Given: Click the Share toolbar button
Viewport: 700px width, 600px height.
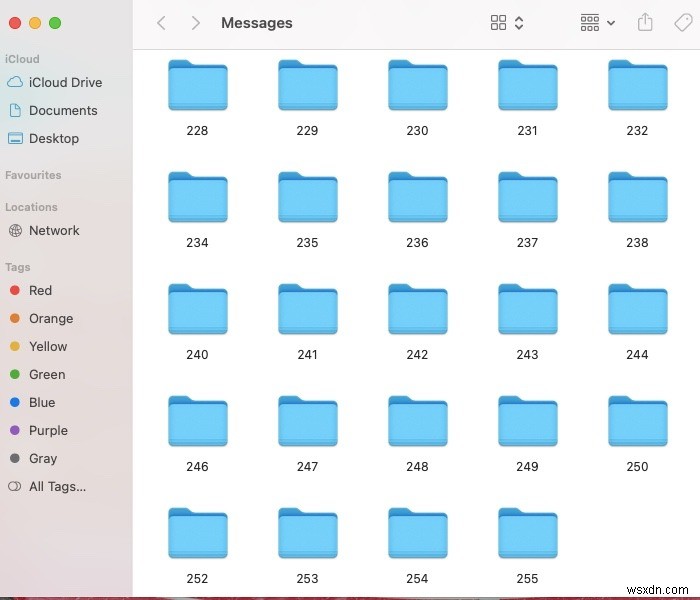Looking at the screenshot, I should [645, 22].
